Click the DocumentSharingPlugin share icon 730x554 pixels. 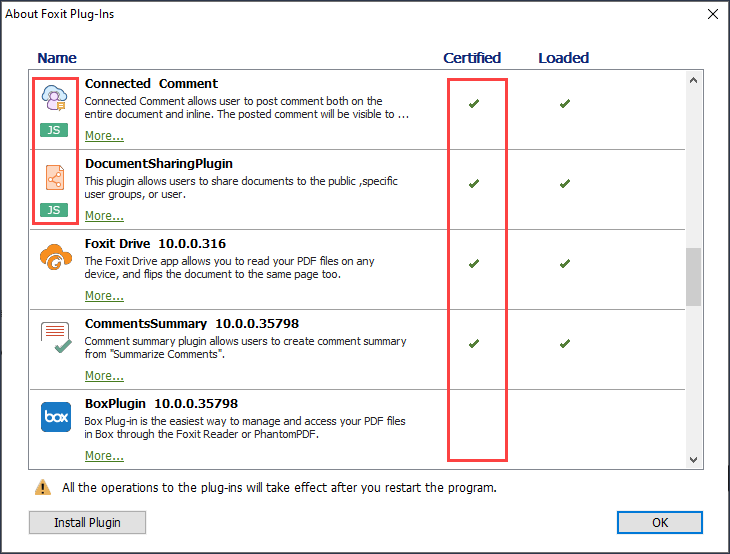click(55, 177)
